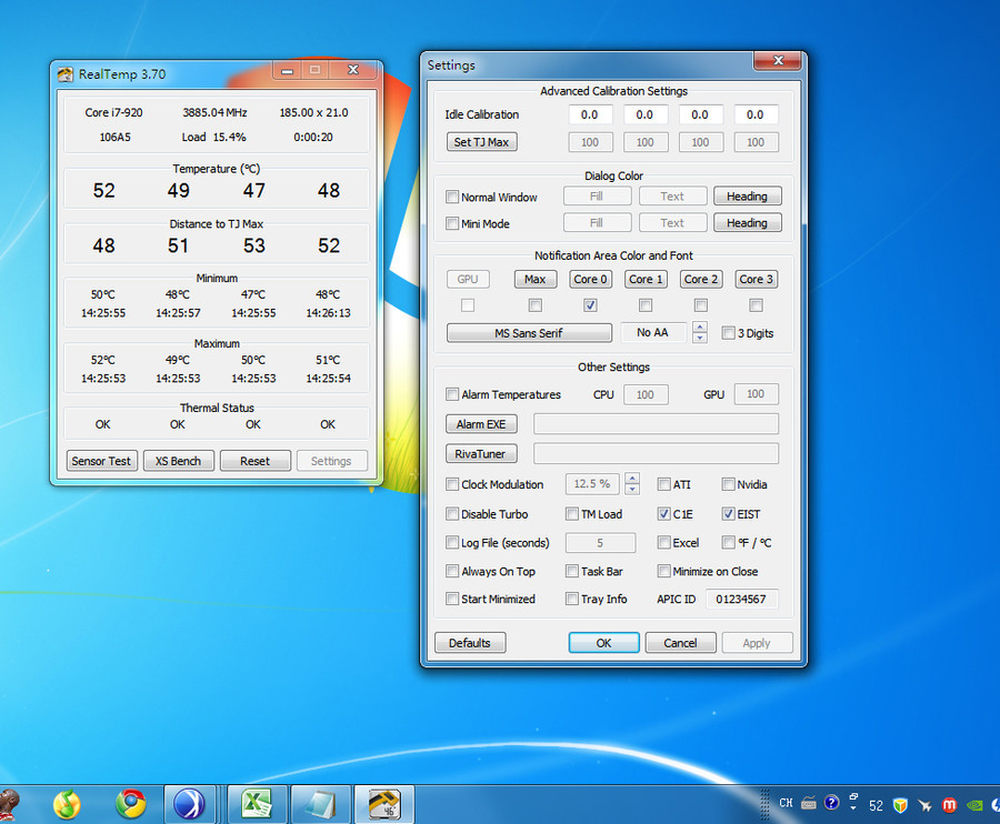Click the Alarm EXE path field
This screenshot has height=824, width=1000.
click(656, 424)
